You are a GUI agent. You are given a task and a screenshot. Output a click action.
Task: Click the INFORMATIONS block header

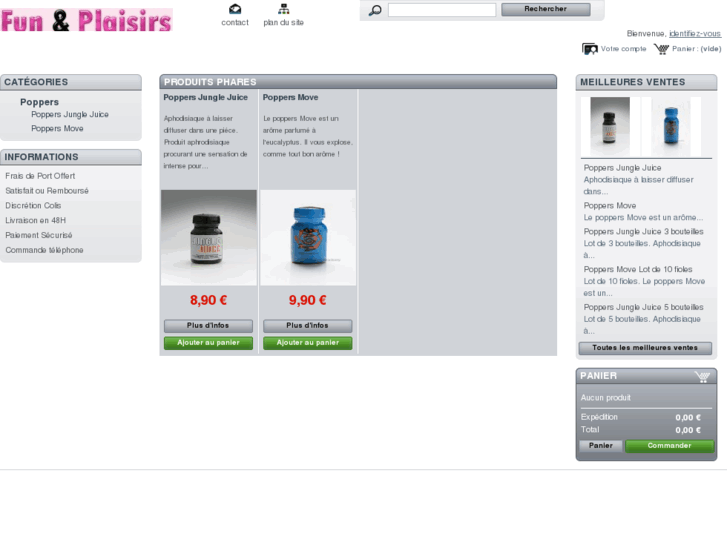click(71, 157)
